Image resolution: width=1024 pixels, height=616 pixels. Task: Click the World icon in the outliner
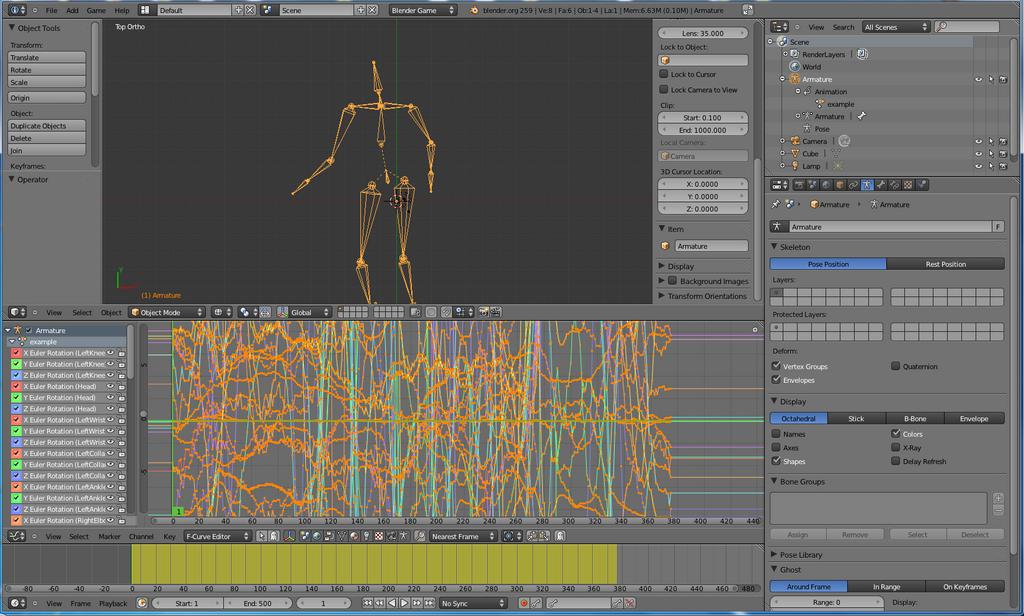tap(795, 67)
